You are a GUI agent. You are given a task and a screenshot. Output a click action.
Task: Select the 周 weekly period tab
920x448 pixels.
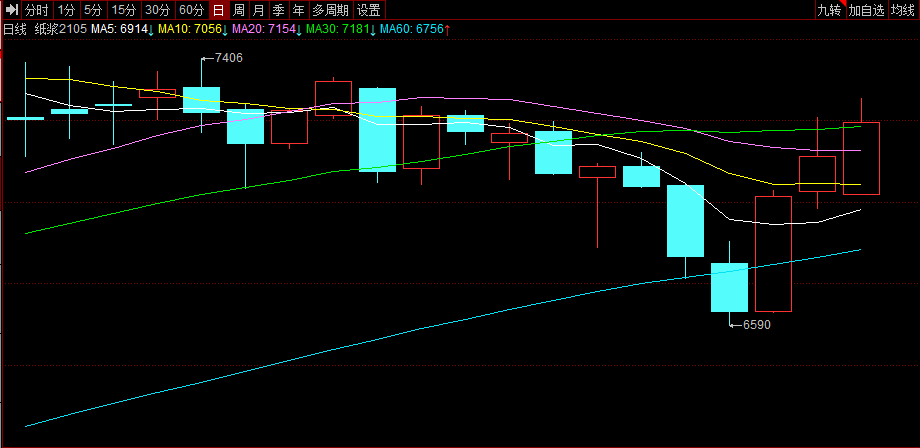(x=238, y=9)
